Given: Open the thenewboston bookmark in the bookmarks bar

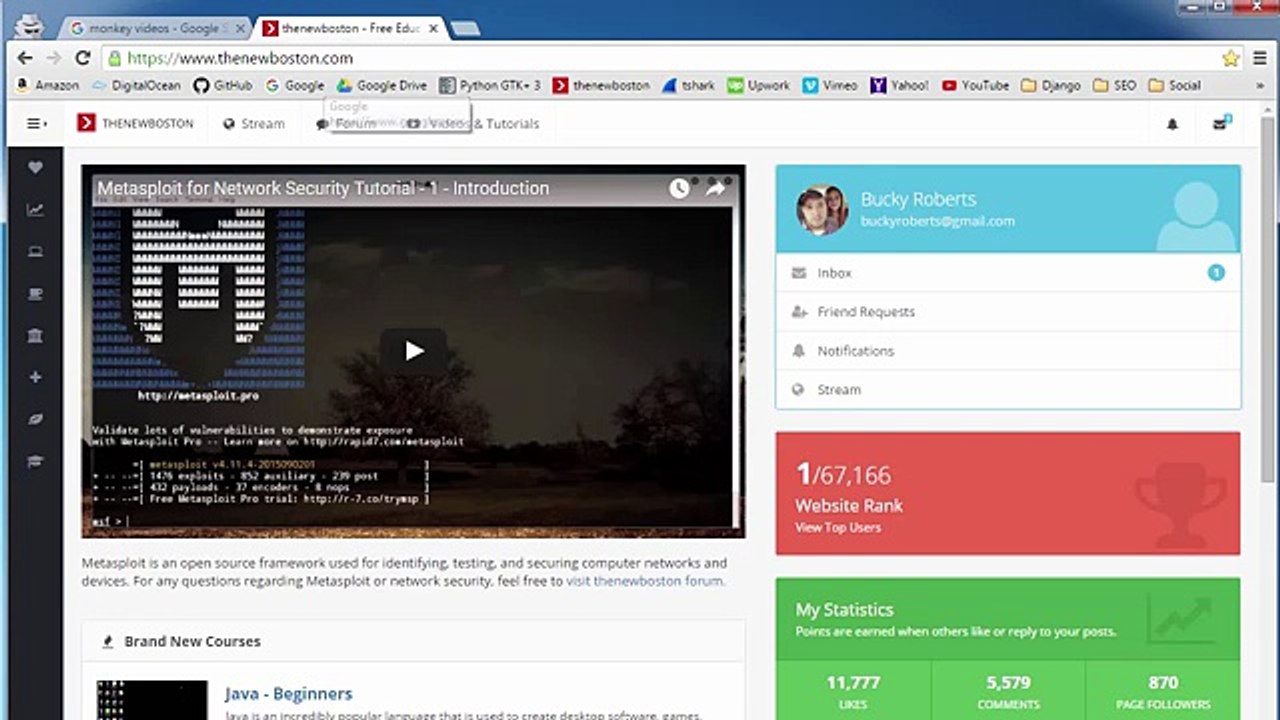Looking at the screenshot, I should click(601, 86).
